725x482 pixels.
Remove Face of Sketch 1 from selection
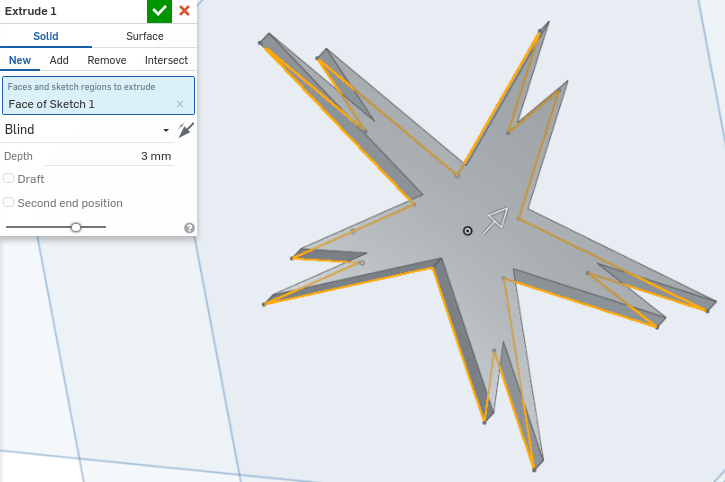(180, 105)
